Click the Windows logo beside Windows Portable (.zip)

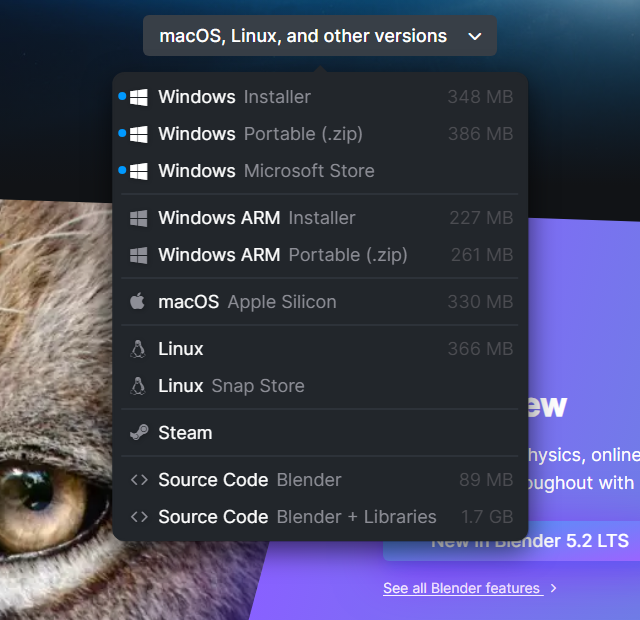click(x=138, y=134)
